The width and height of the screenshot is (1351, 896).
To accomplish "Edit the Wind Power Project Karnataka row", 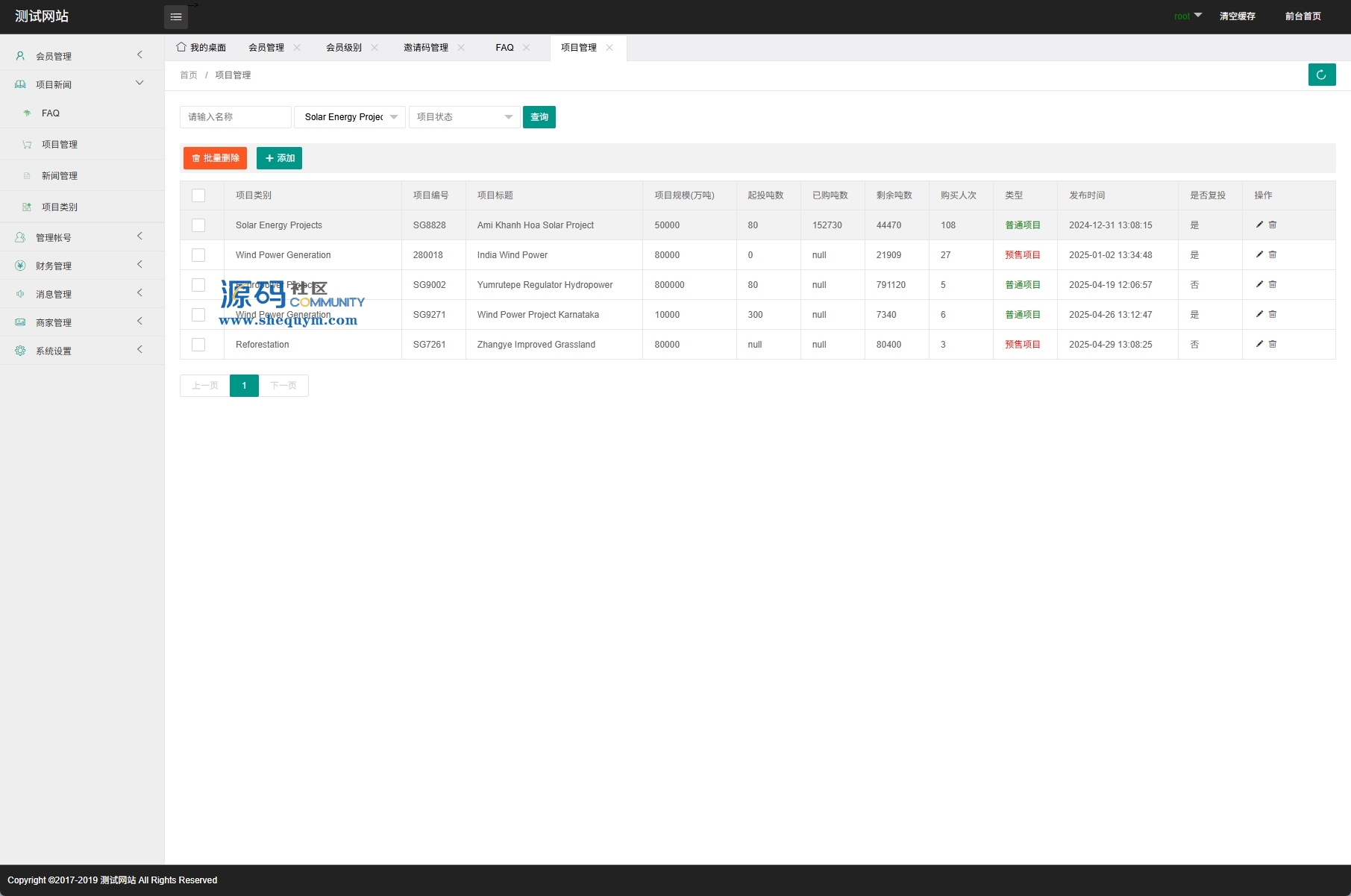I will point(1259,314).
